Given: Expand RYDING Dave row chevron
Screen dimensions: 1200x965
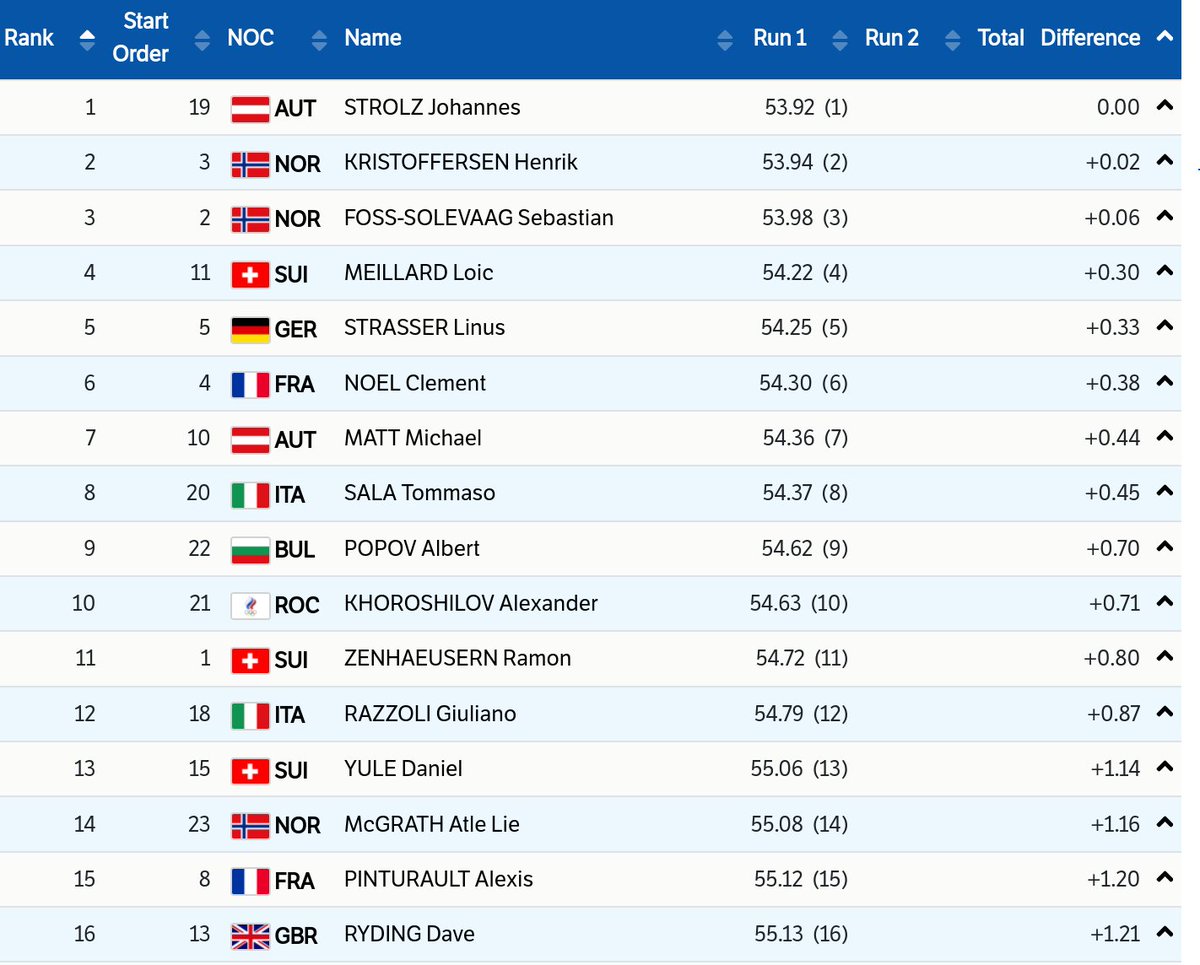Looking at the screenshot, I should tap(1163, 933).
